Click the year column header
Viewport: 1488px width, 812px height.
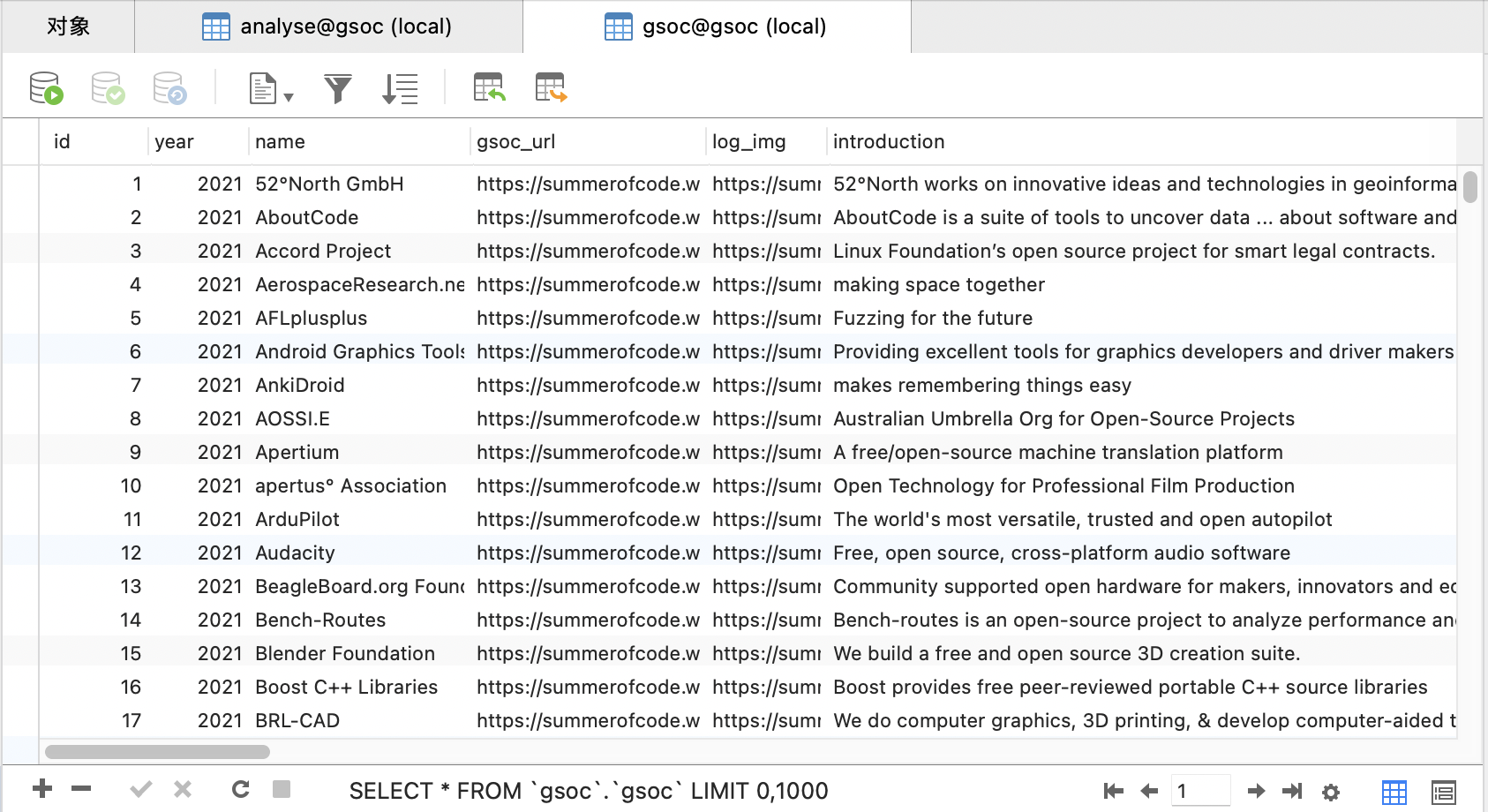pyautogui.click(x=199, y=142)
